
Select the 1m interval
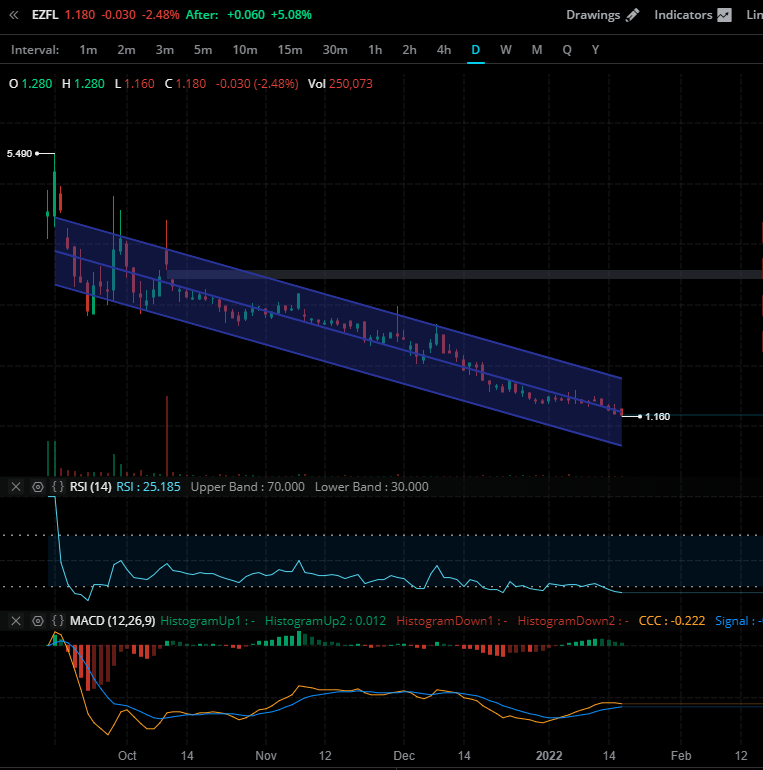tap(88, 50)
